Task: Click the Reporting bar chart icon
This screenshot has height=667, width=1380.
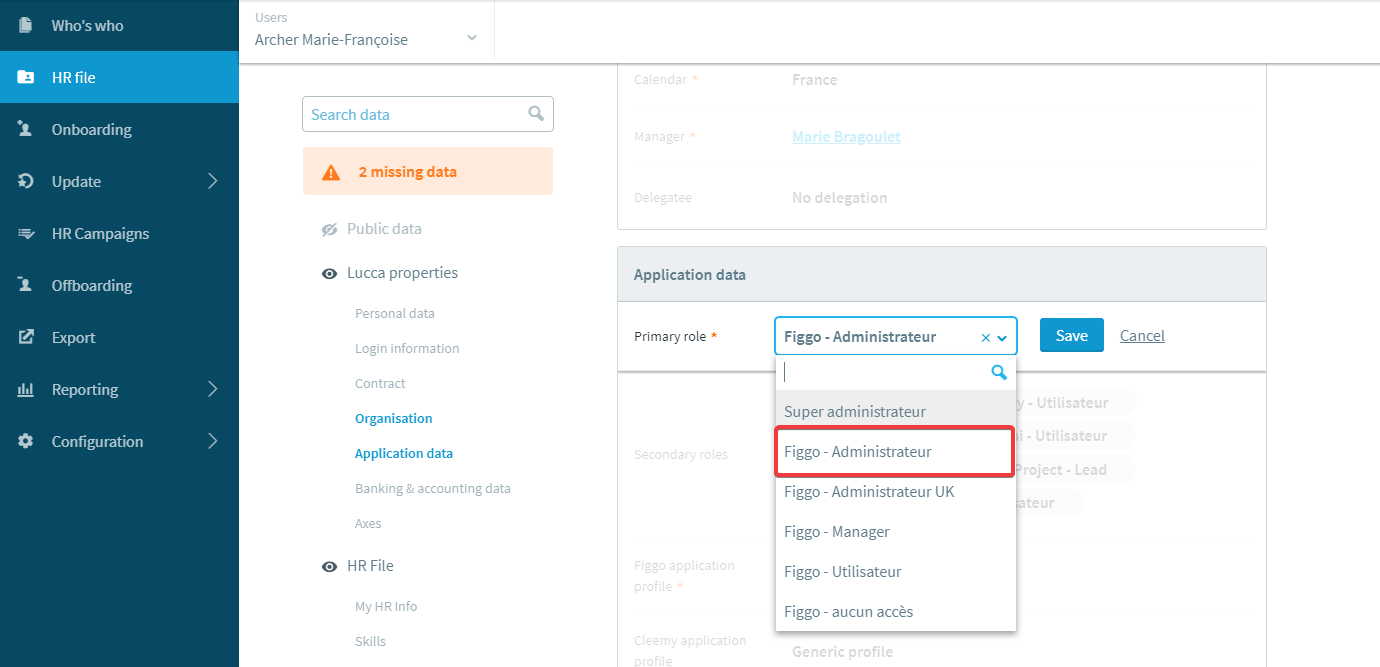Action: click(26, 389)
